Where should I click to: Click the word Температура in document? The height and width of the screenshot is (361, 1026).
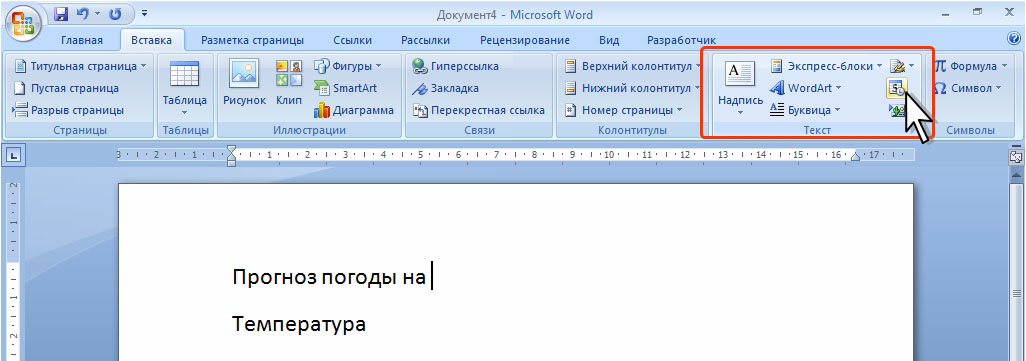click(299, 324)
